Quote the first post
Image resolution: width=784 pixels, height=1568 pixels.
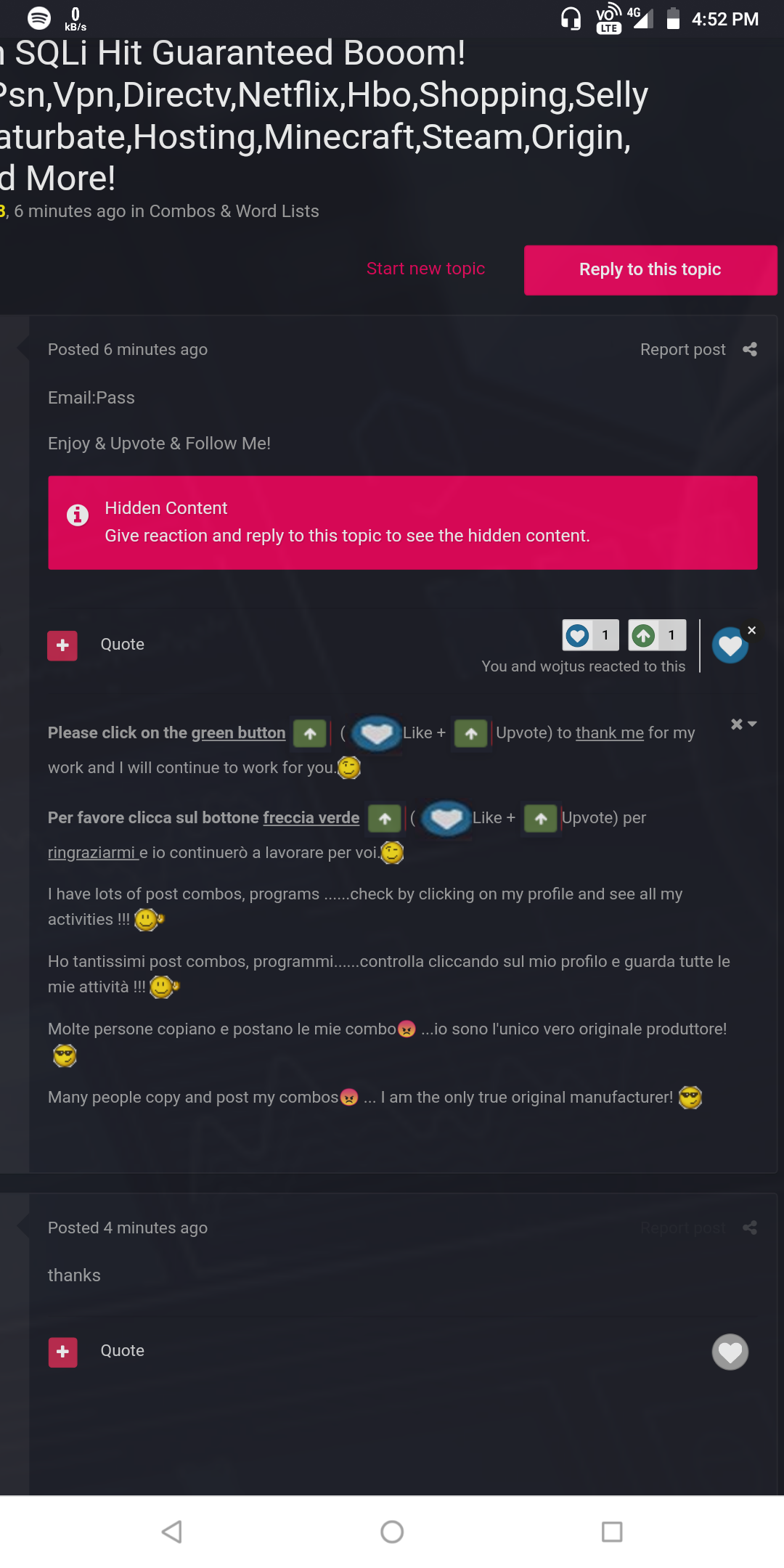[x=122, y=645]
